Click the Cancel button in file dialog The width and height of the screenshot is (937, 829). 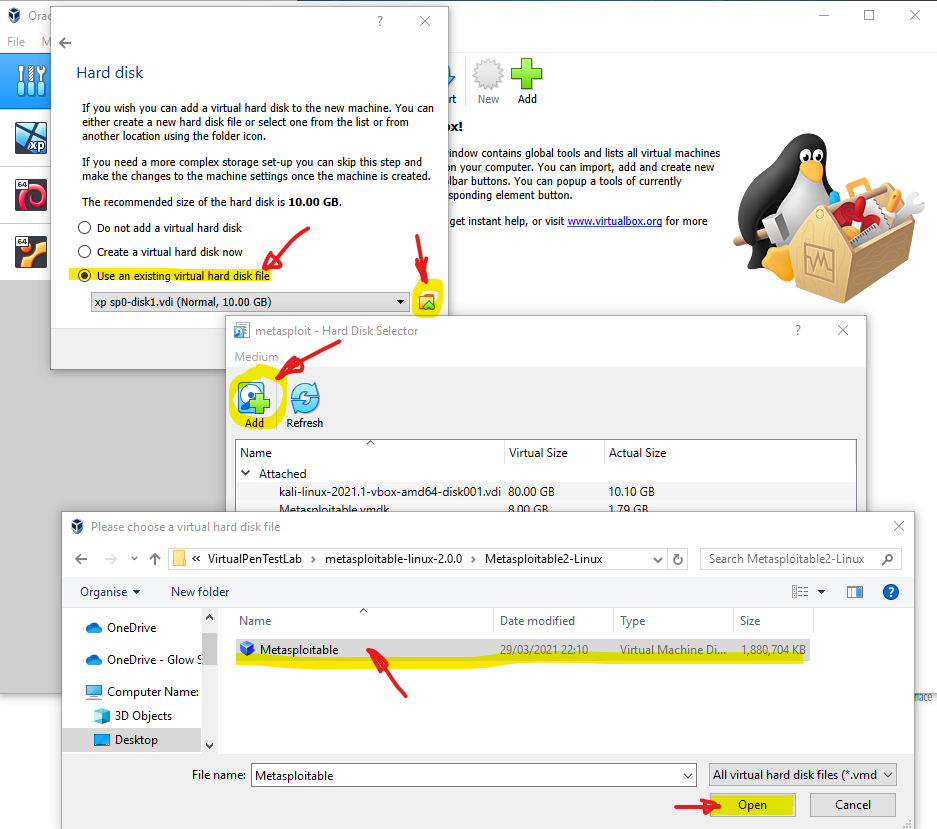coord(853,805)
